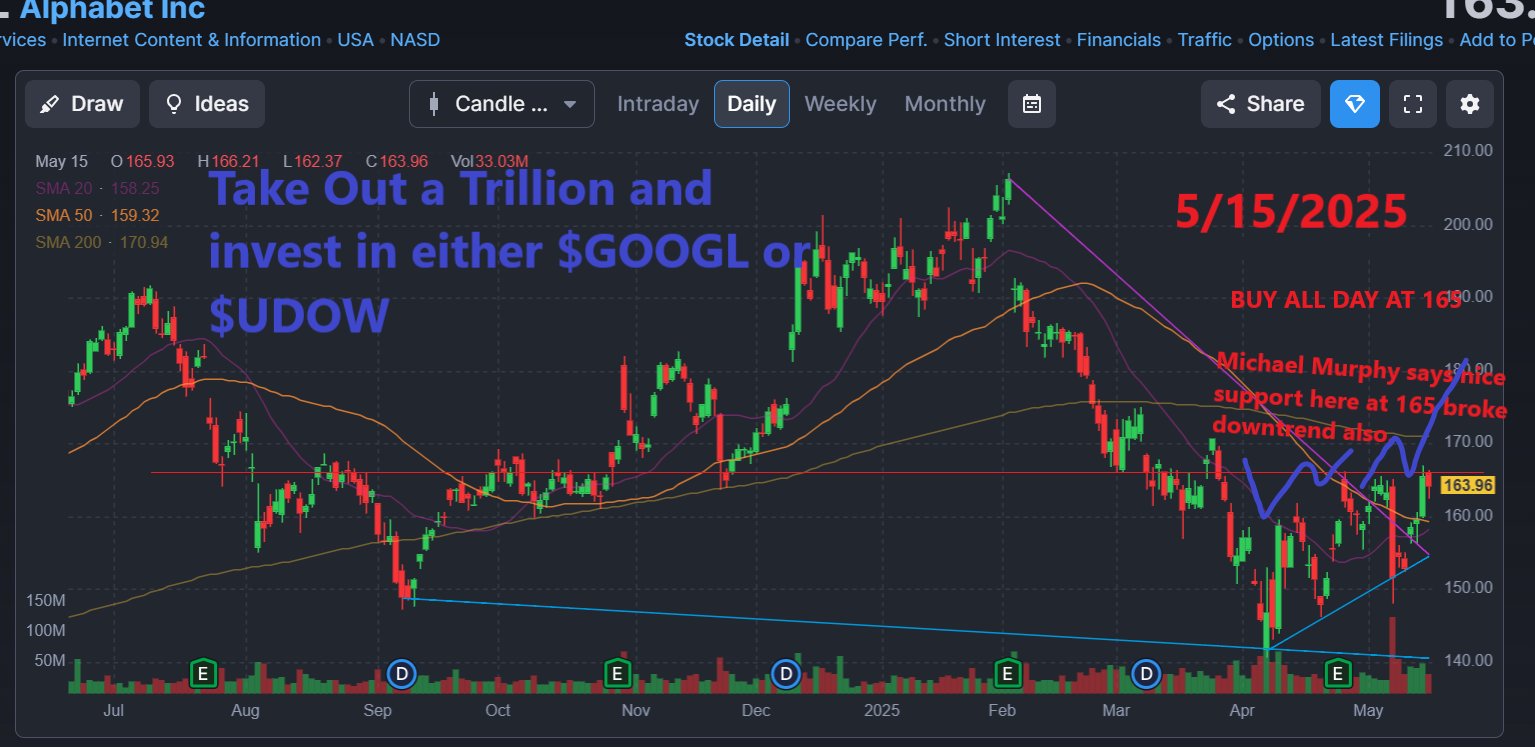
Task: Click the USA country link
Action: tap(355, 40)
